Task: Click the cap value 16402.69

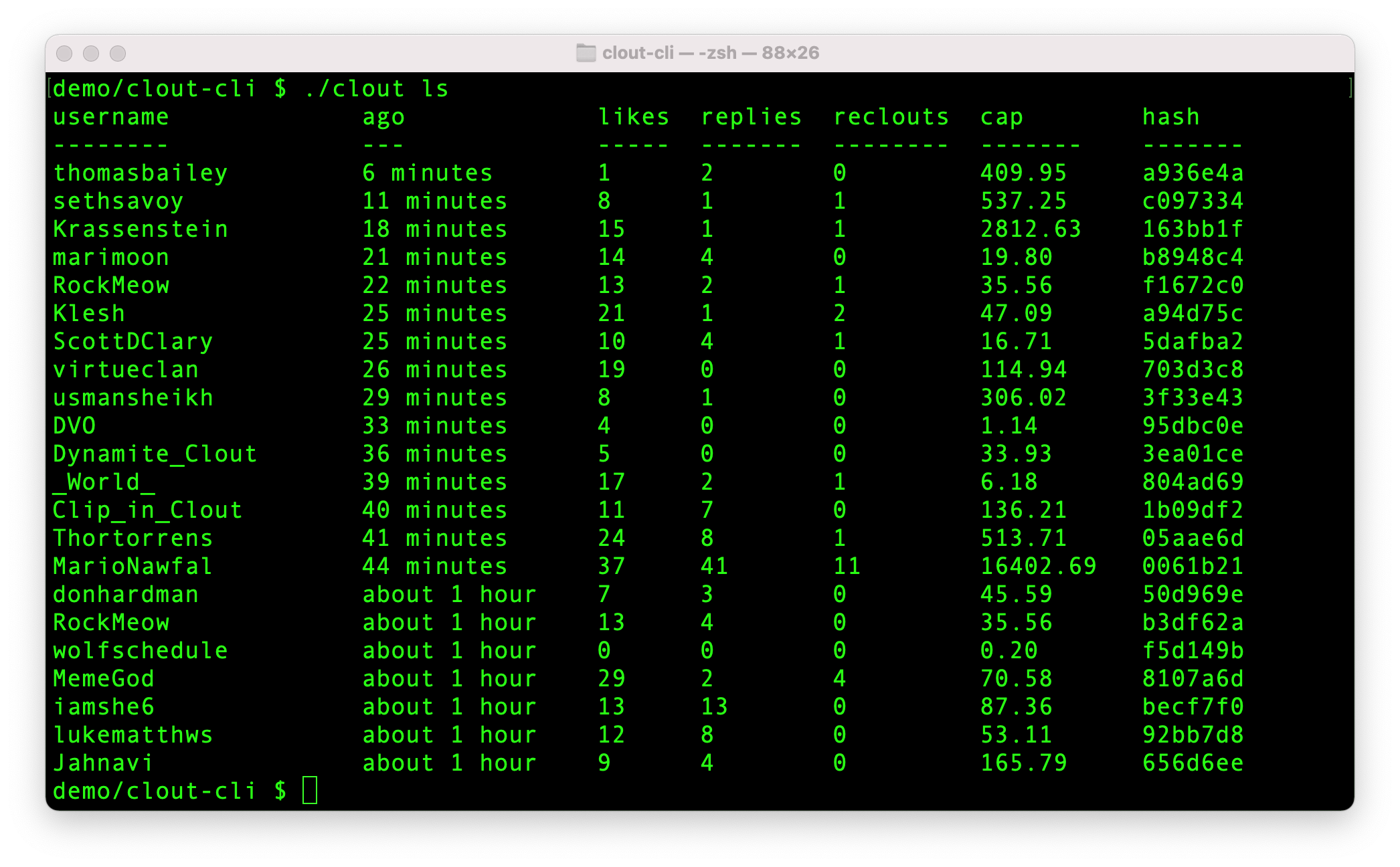Action: (x=1038, y=567)
